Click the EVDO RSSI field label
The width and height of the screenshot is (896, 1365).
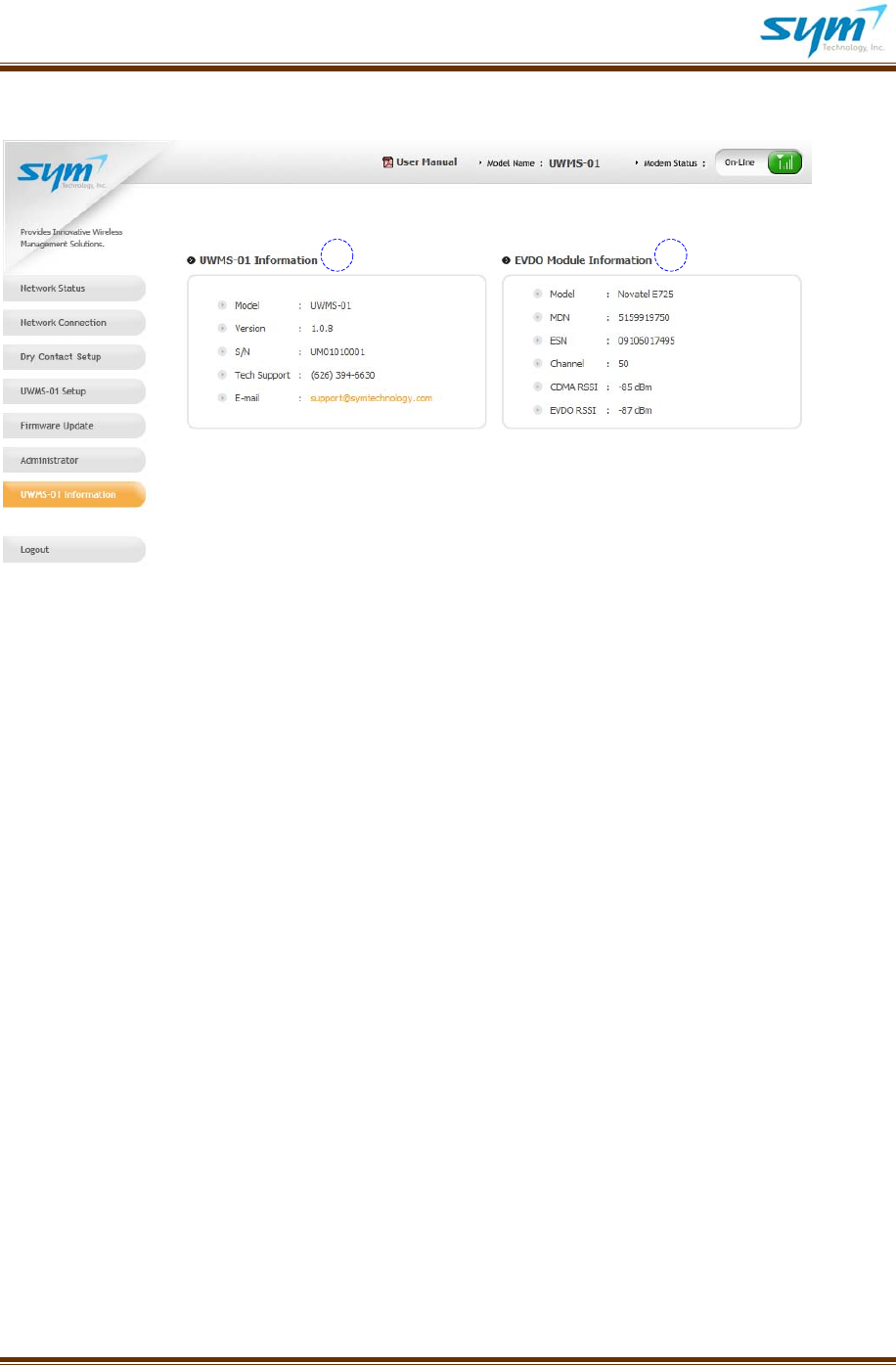tap(574, 411)
